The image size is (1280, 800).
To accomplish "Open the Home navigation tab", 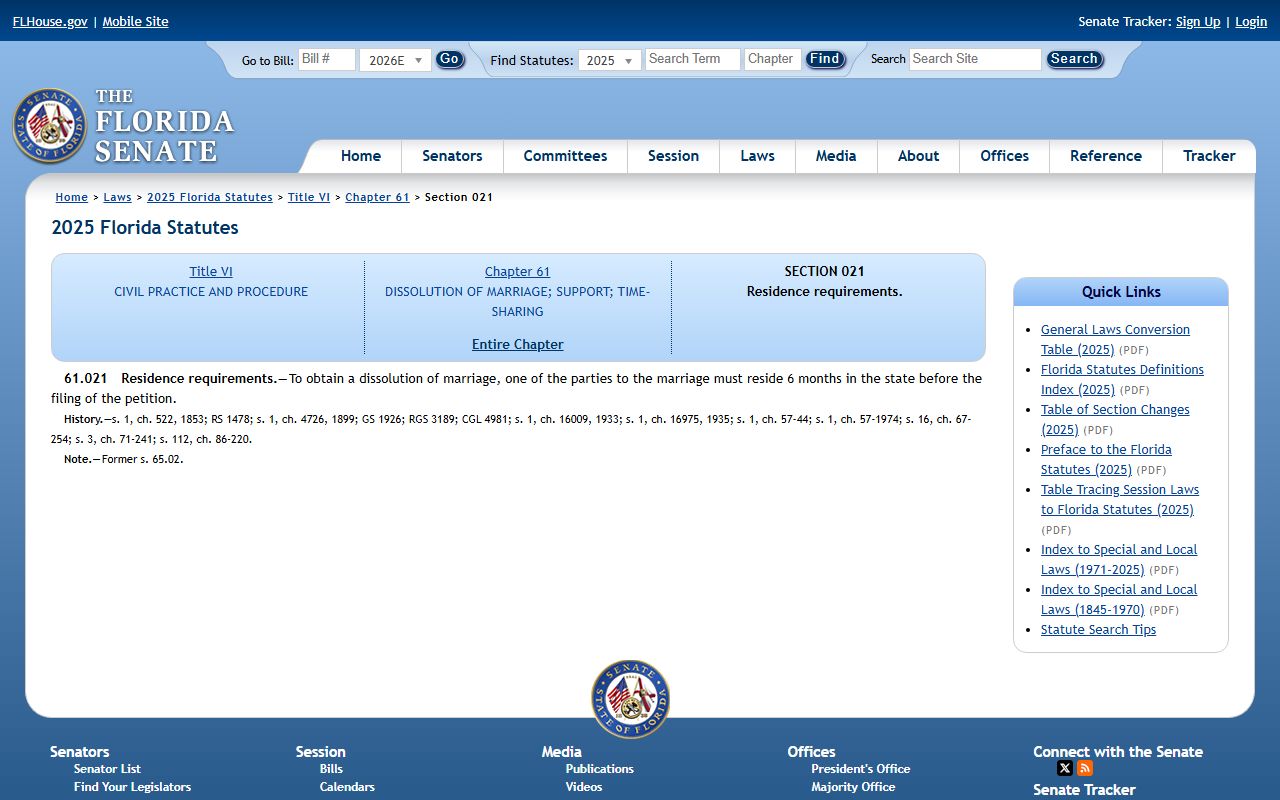I will point(361,156).
